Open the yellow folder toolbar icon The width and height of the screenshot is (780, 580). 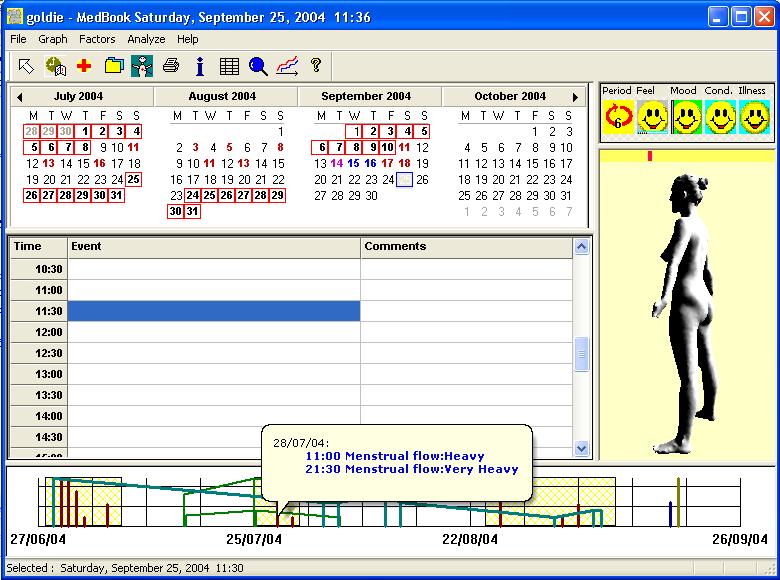[113, 66]
